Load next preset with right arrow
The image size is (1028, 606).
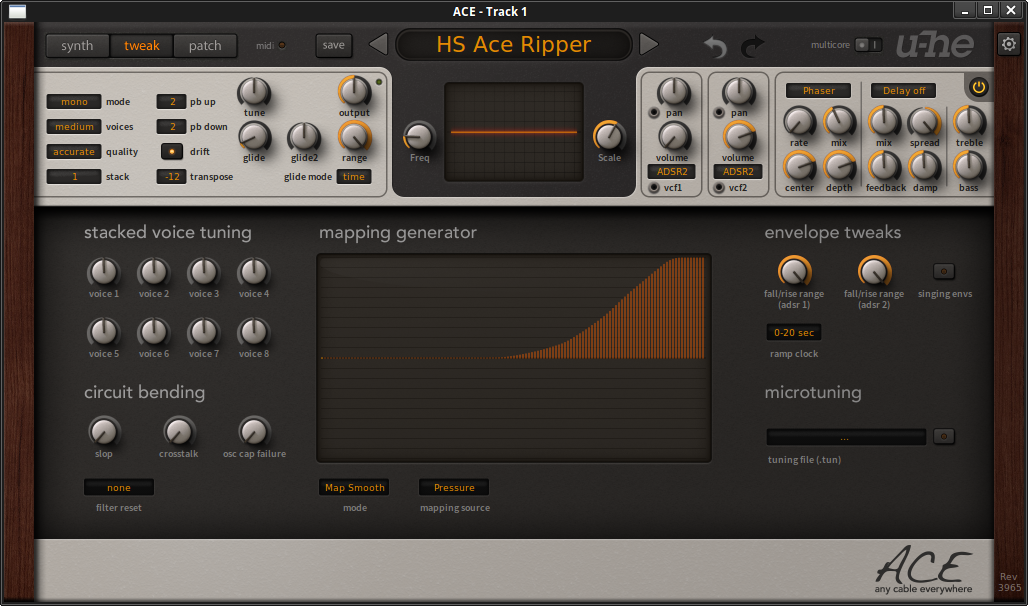pyautogui.click(x=648, y=45)
